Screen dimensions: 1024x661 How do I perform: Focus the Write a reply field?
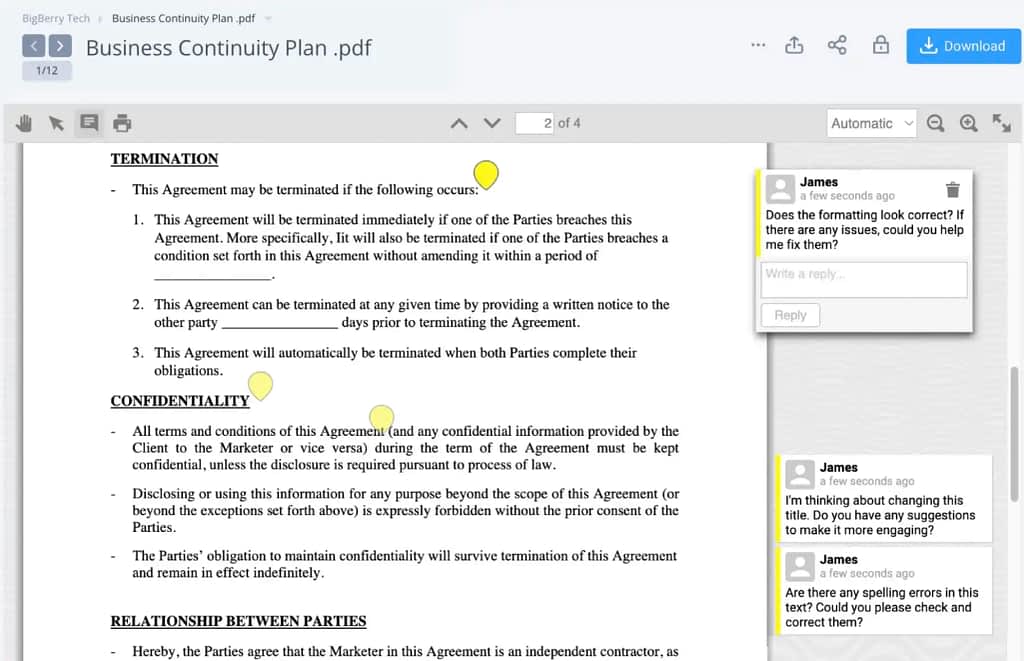(x=864, y=280)
